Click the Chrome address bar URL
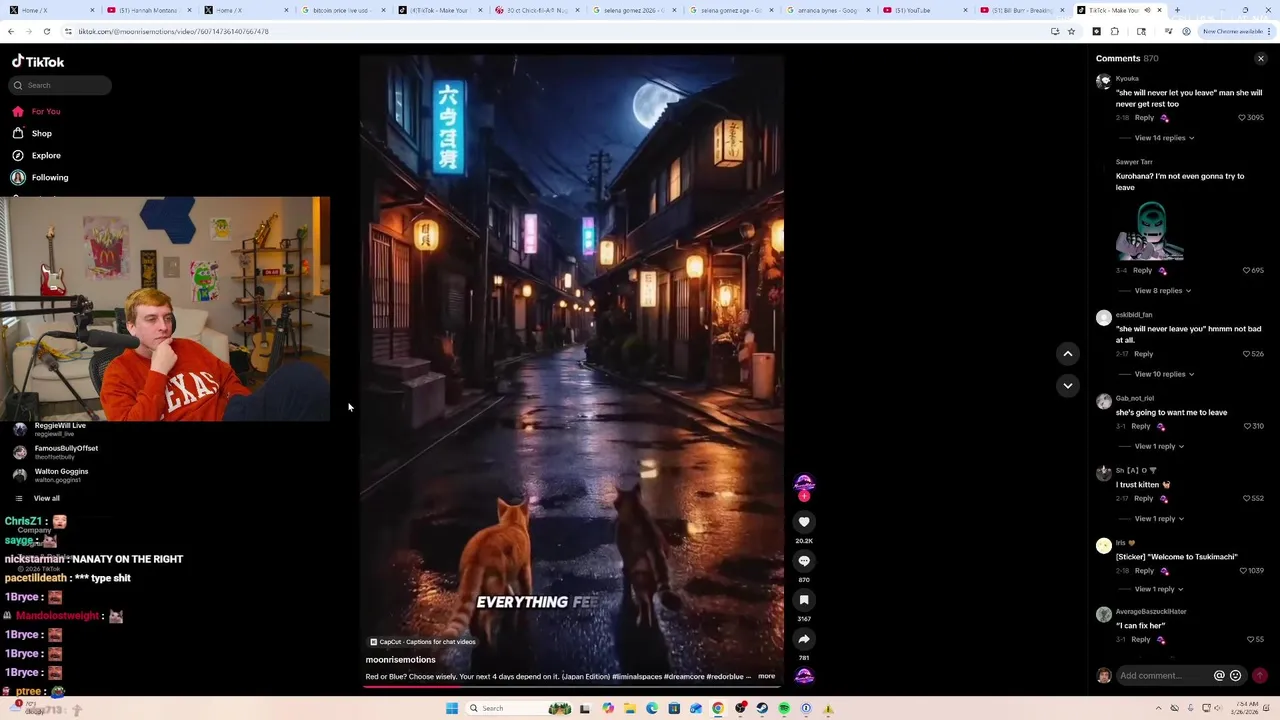Image resolution: width=1280 pixels, height=720 pixels. pos(173,31)
